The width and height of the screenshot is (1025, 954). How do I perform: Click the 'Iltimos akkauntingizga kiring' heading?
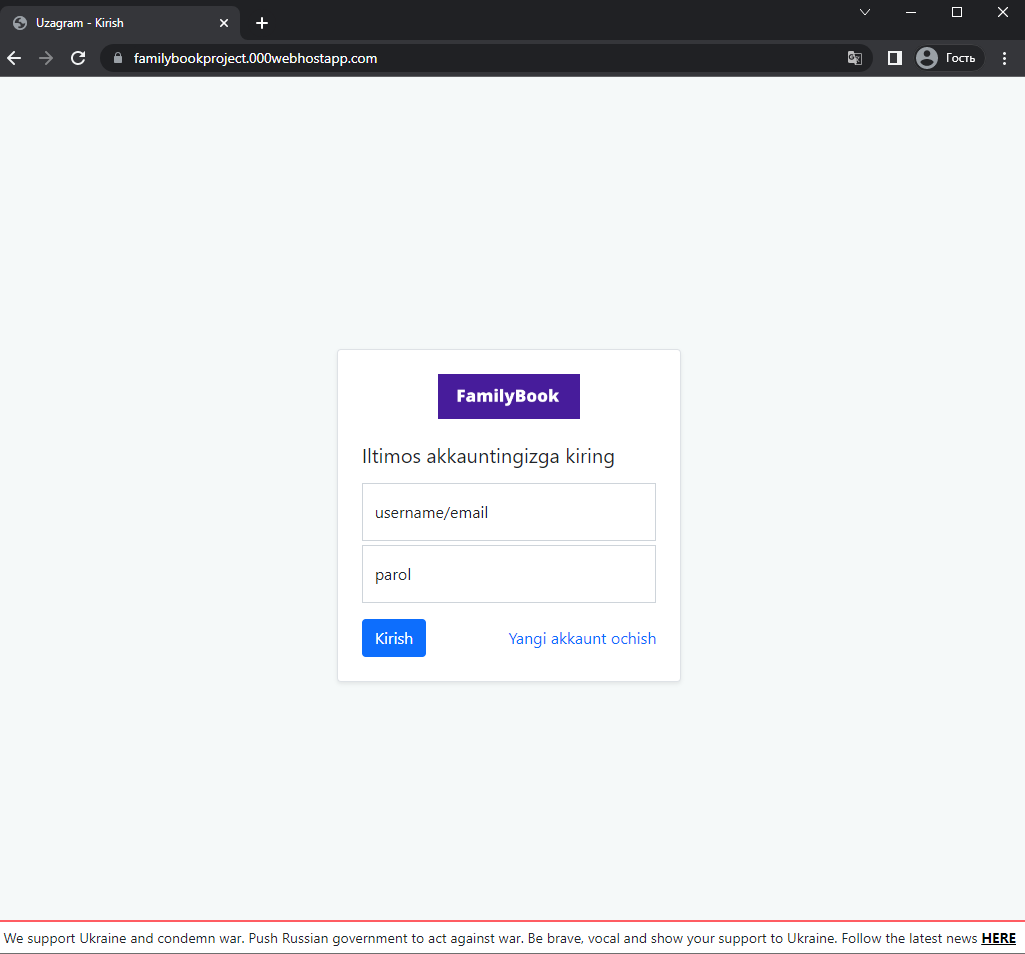[x=488, y=456]
